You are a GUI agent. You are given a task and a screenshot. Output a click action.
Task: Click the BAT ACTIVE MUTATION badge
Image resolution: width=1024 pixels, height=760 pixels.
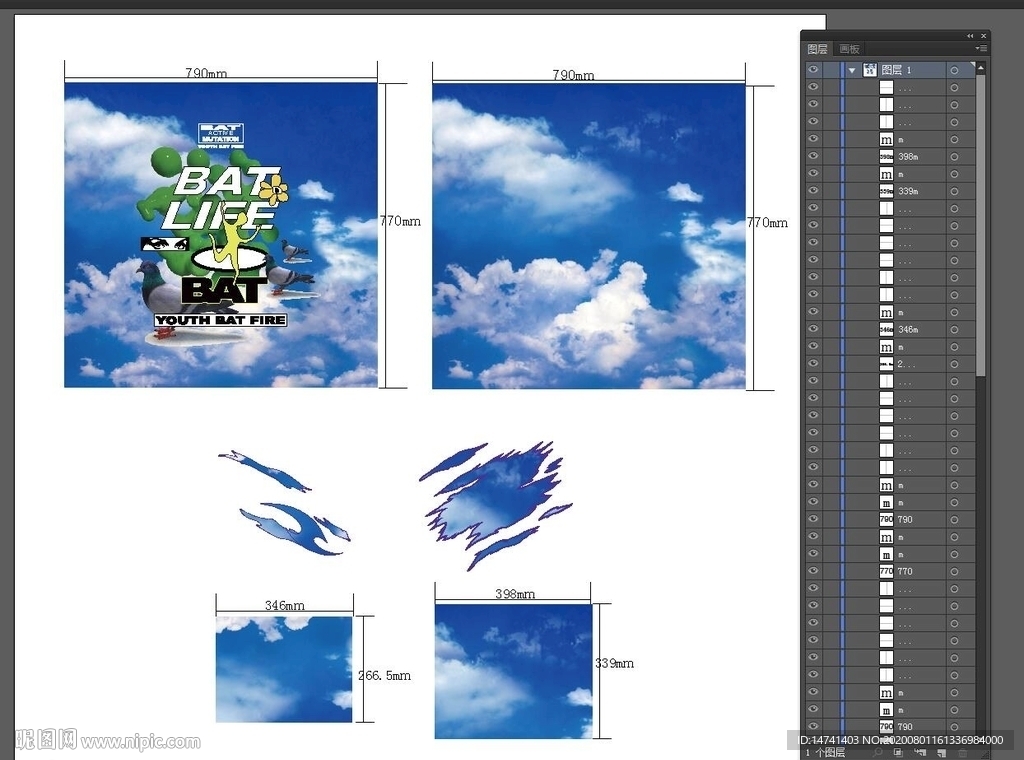click(x=221, y=135)
